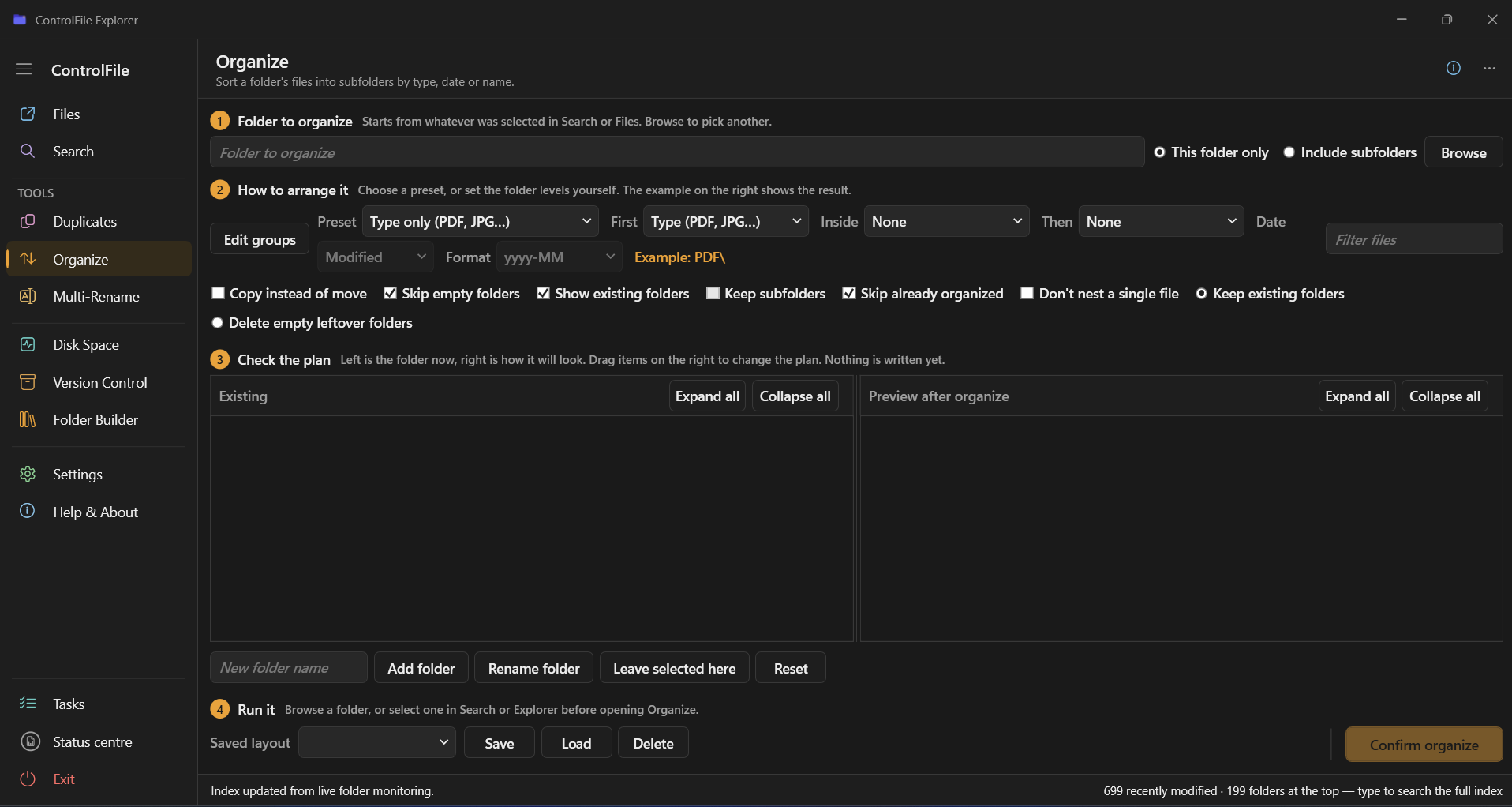Check Don't nest a single file
The height and width of the screenshot is (807, 1512).
pos(1099,294)
